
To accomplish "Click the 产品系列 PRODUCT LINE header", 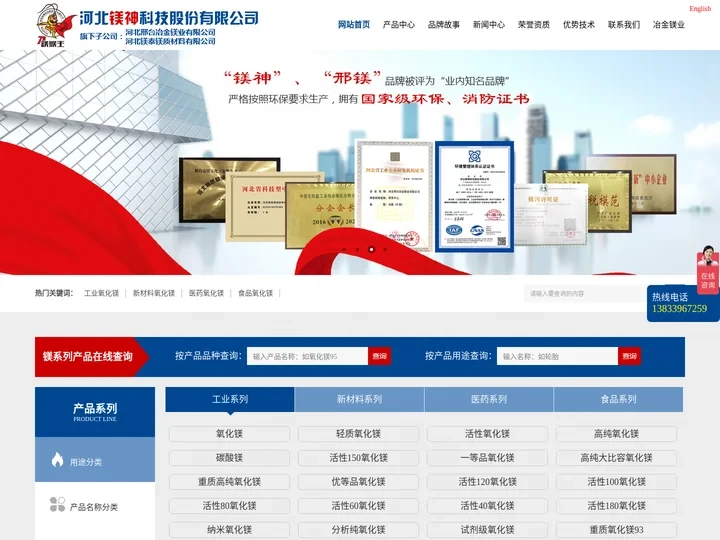I will (95, 411).
